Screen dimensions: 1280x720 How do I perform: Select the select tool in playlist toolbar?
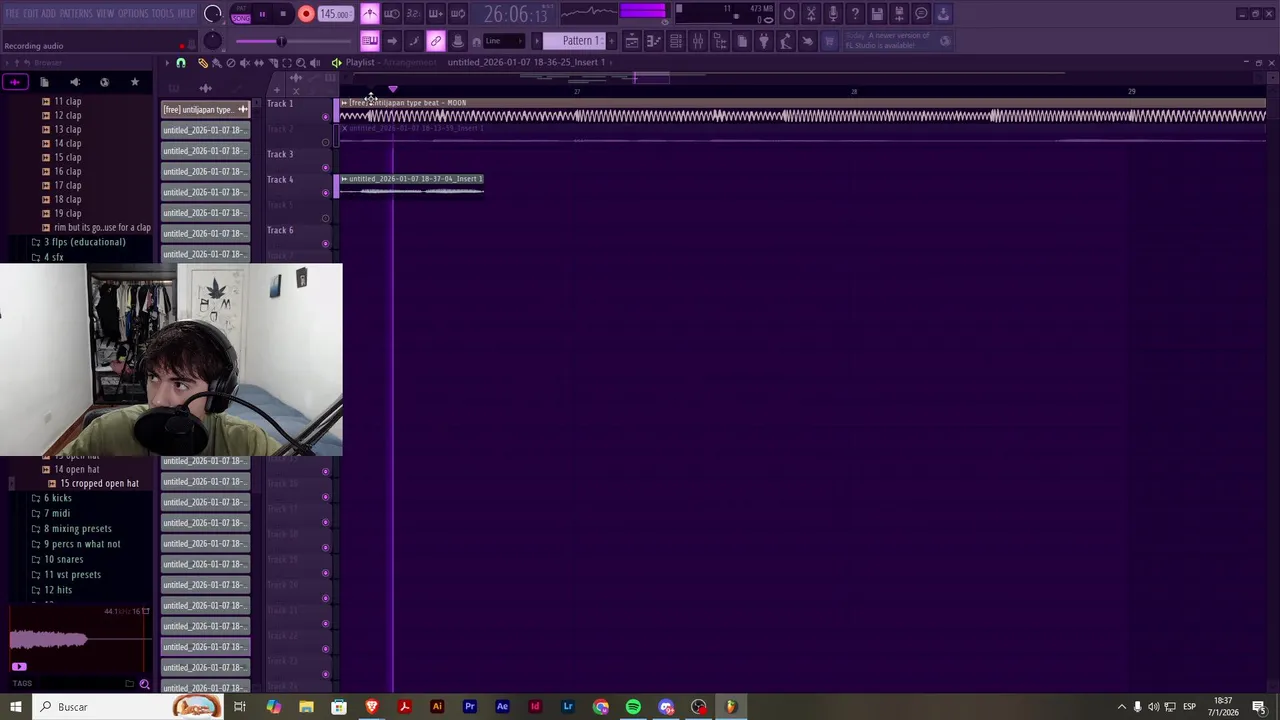click(287, 63)
